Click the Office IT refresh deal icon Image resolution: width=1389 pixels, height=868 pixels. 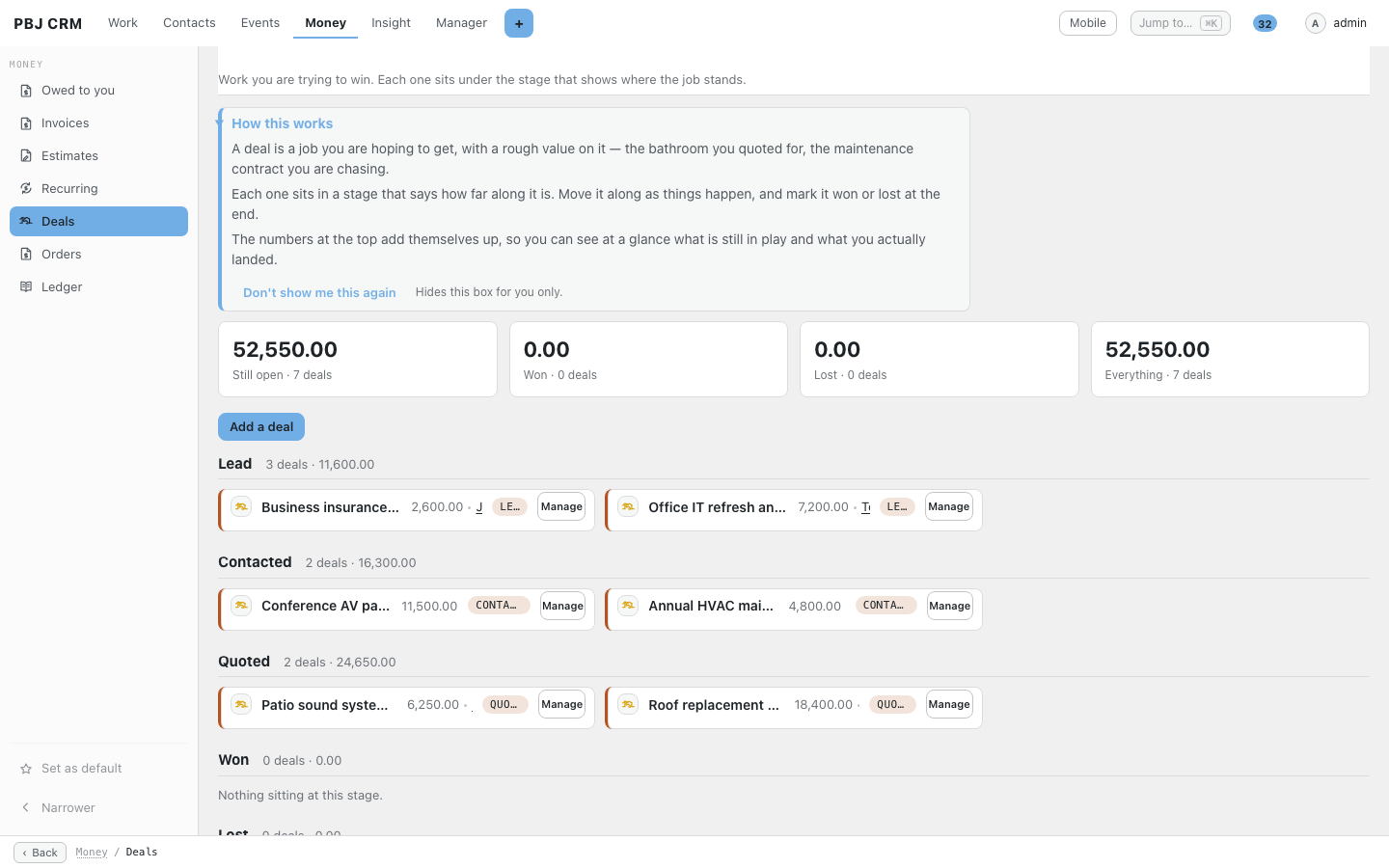tap(628, 506)
